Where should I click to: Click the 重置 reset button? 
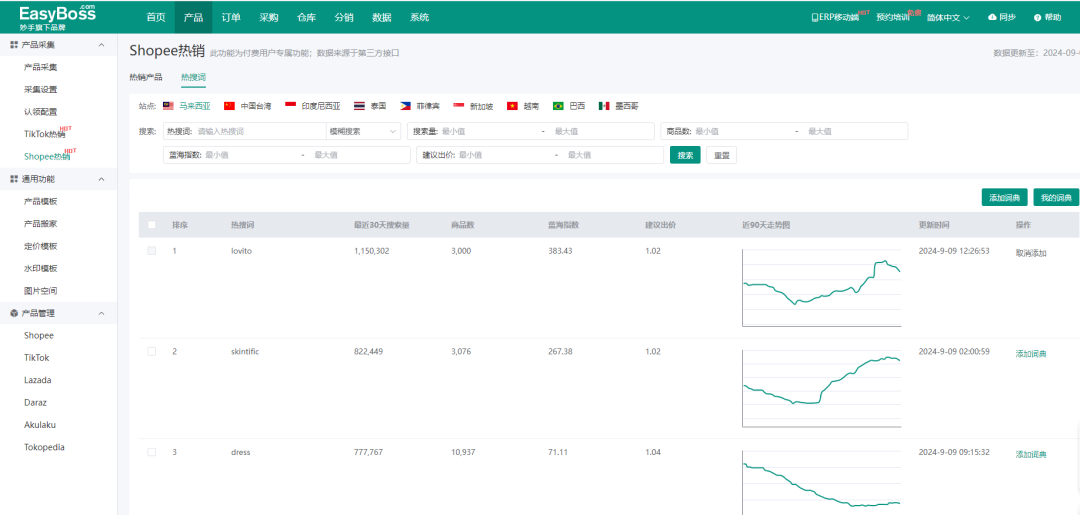click(721, 155)
